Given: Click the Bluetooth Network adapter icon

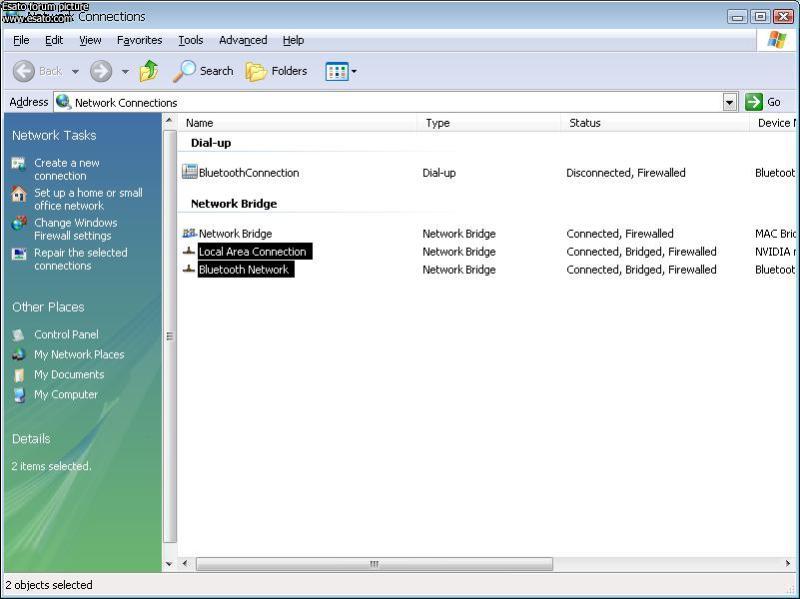Looking at the screenshot, I should [x=189, y=269].
